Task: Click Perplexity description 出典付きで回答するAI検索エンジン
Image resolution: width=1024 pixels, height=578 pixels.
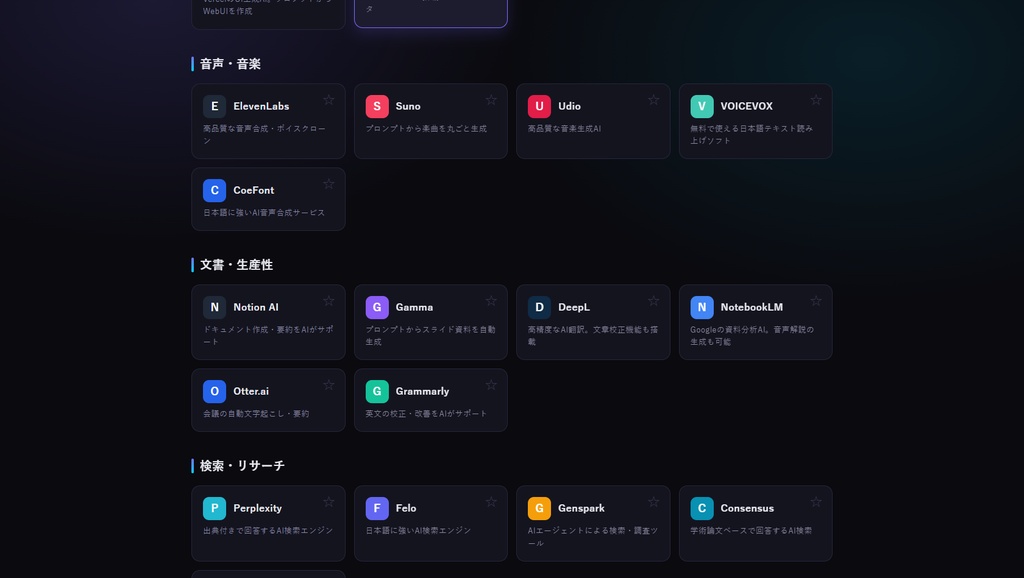Action: point(268,531)
